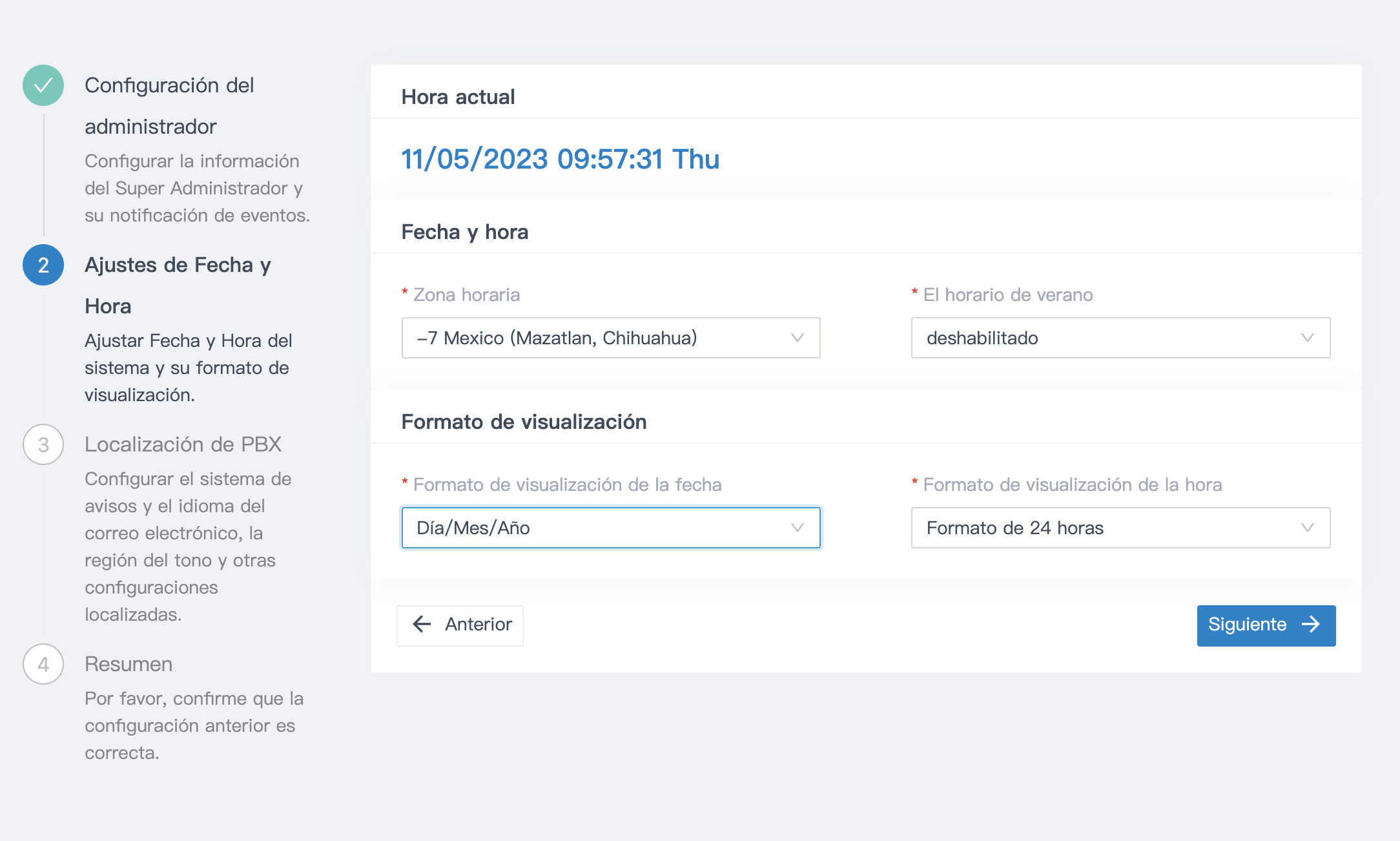Expand hour format list via chevron arrow
The image size is (1400, 841).
tap(1308, 528)
